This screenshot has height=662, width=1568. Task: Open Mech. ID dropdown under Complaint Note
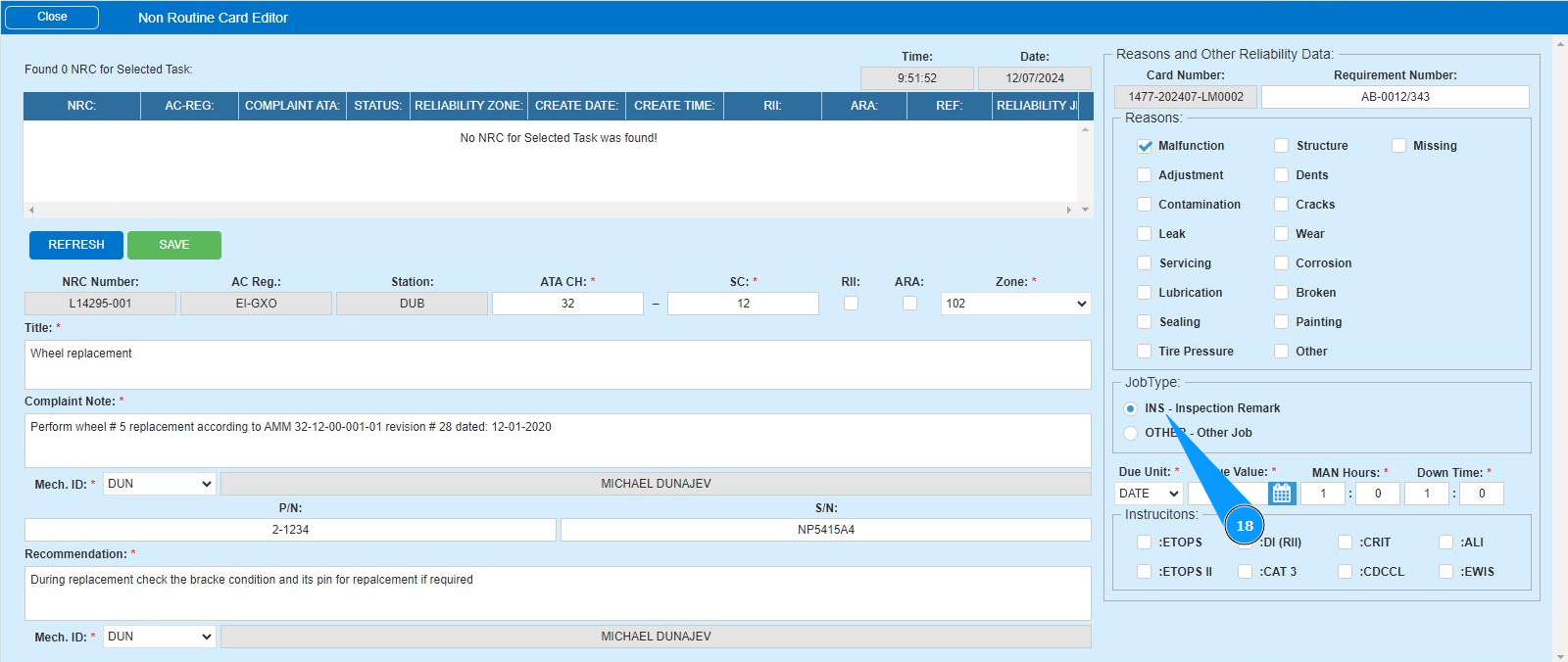[159, 484]
